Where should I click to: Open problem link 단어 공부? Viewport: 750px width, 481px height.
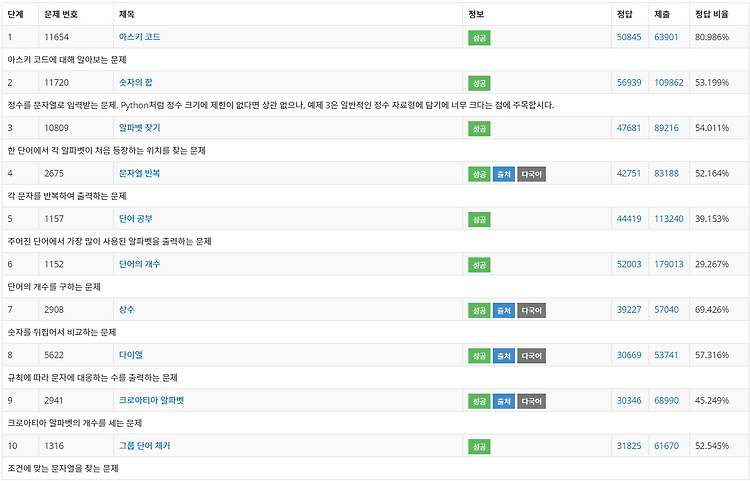click(135, 219)
